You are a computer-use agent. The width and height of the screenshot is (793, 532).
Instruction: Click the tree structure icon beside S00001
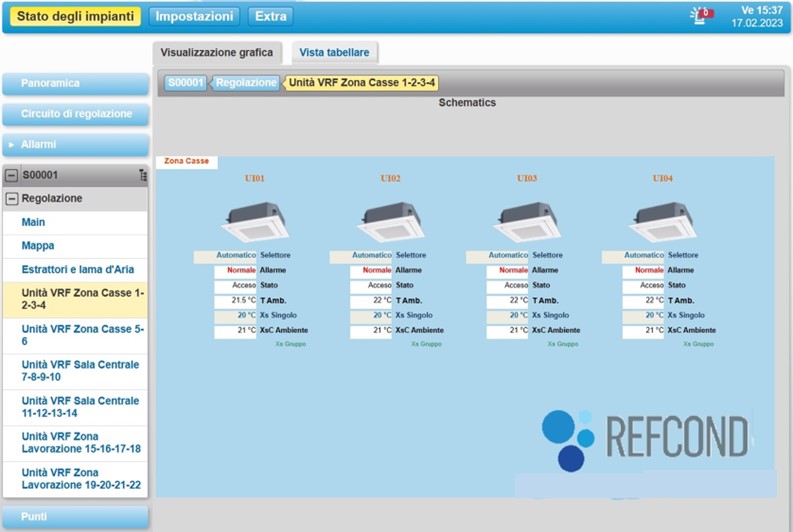point(142,175)
